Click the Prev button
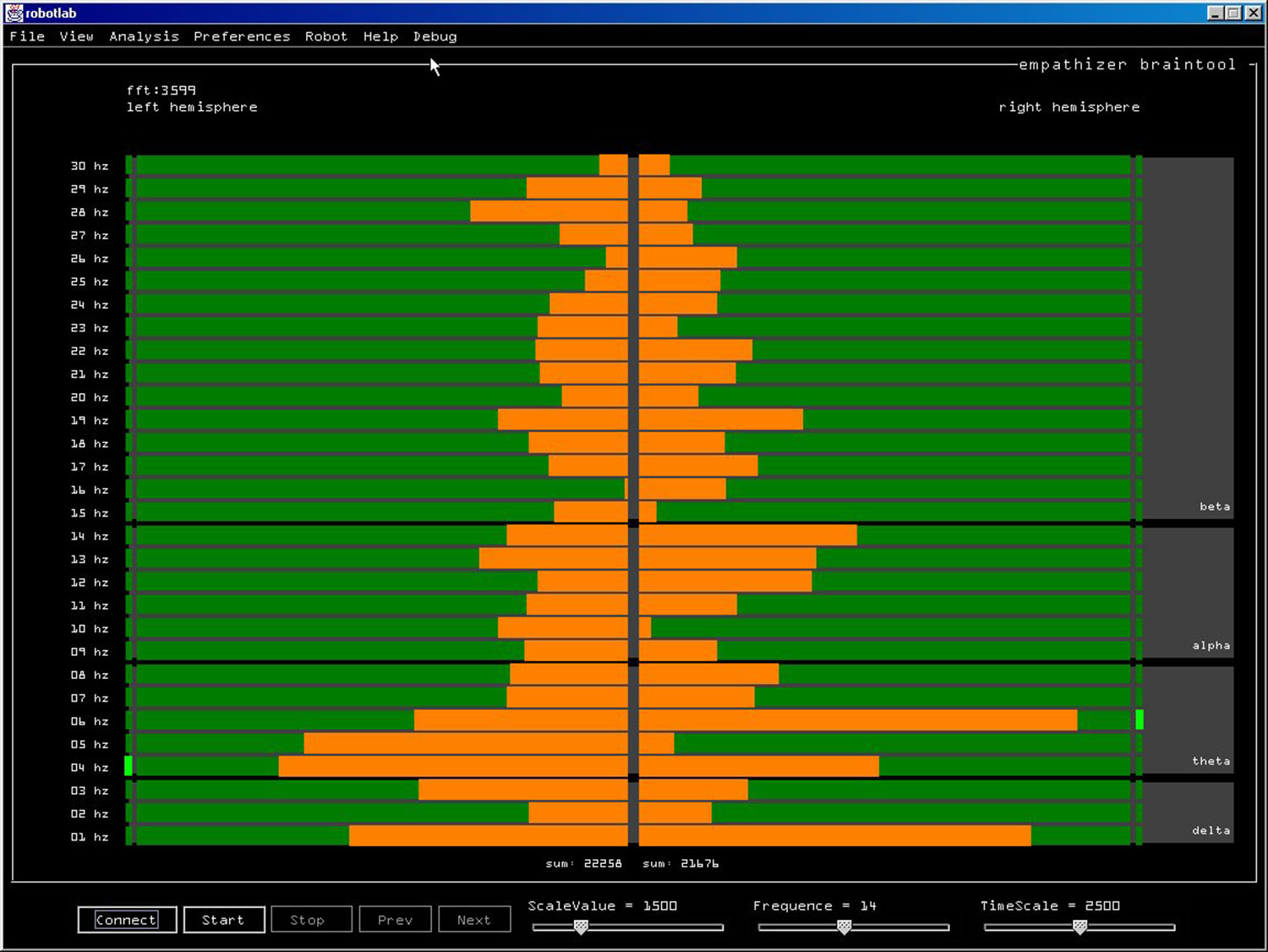The image size is (1268, 952). point(395,920)
